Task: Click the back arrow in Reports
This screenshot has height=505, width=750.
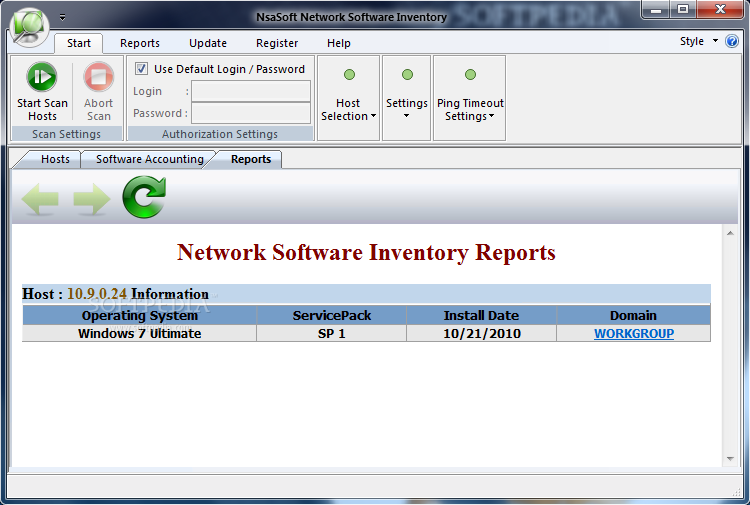Action: pyautogui.click(x=40, y=198)
